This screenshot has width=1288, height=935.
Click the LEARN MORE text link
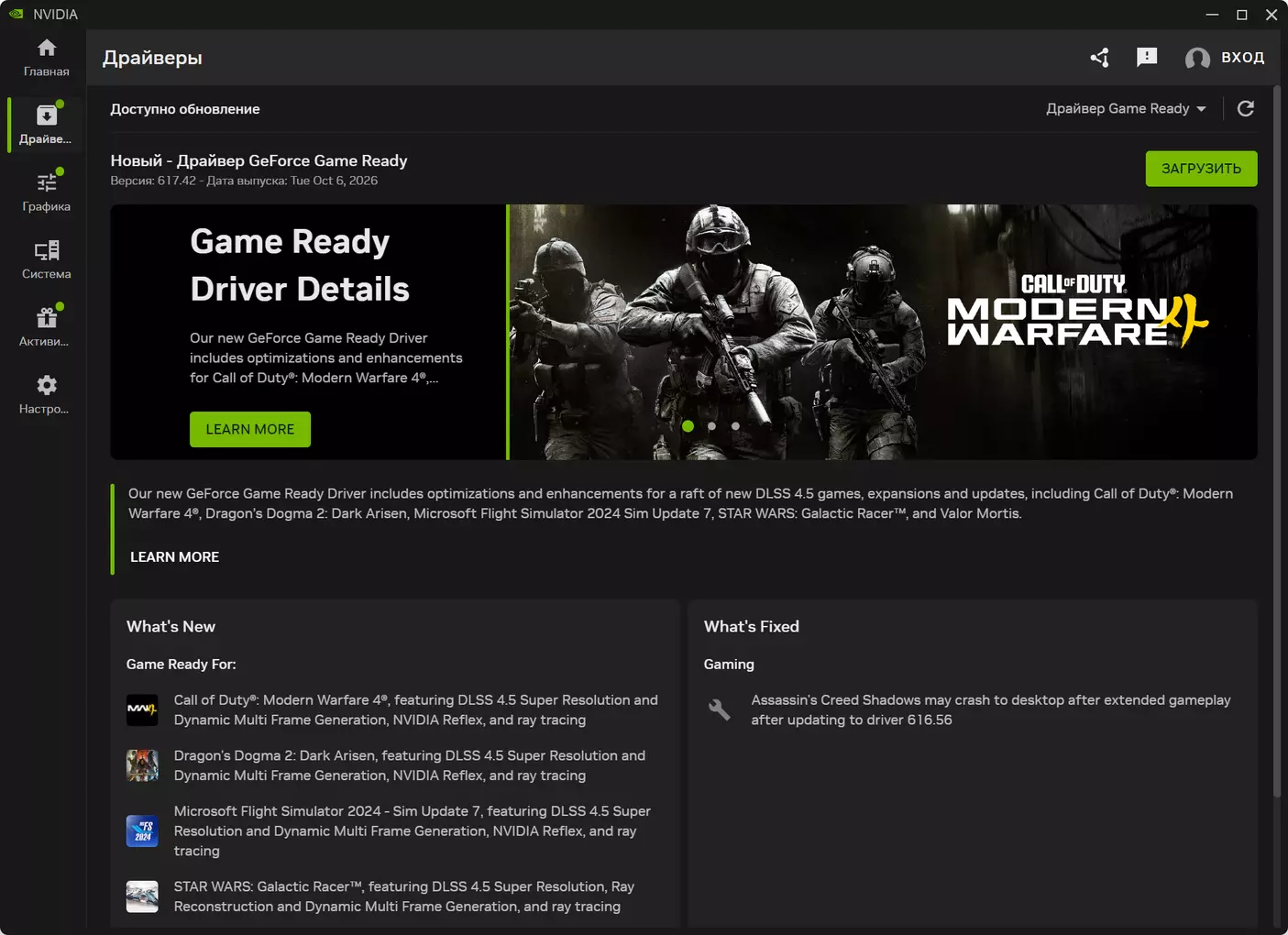point(174,557)
